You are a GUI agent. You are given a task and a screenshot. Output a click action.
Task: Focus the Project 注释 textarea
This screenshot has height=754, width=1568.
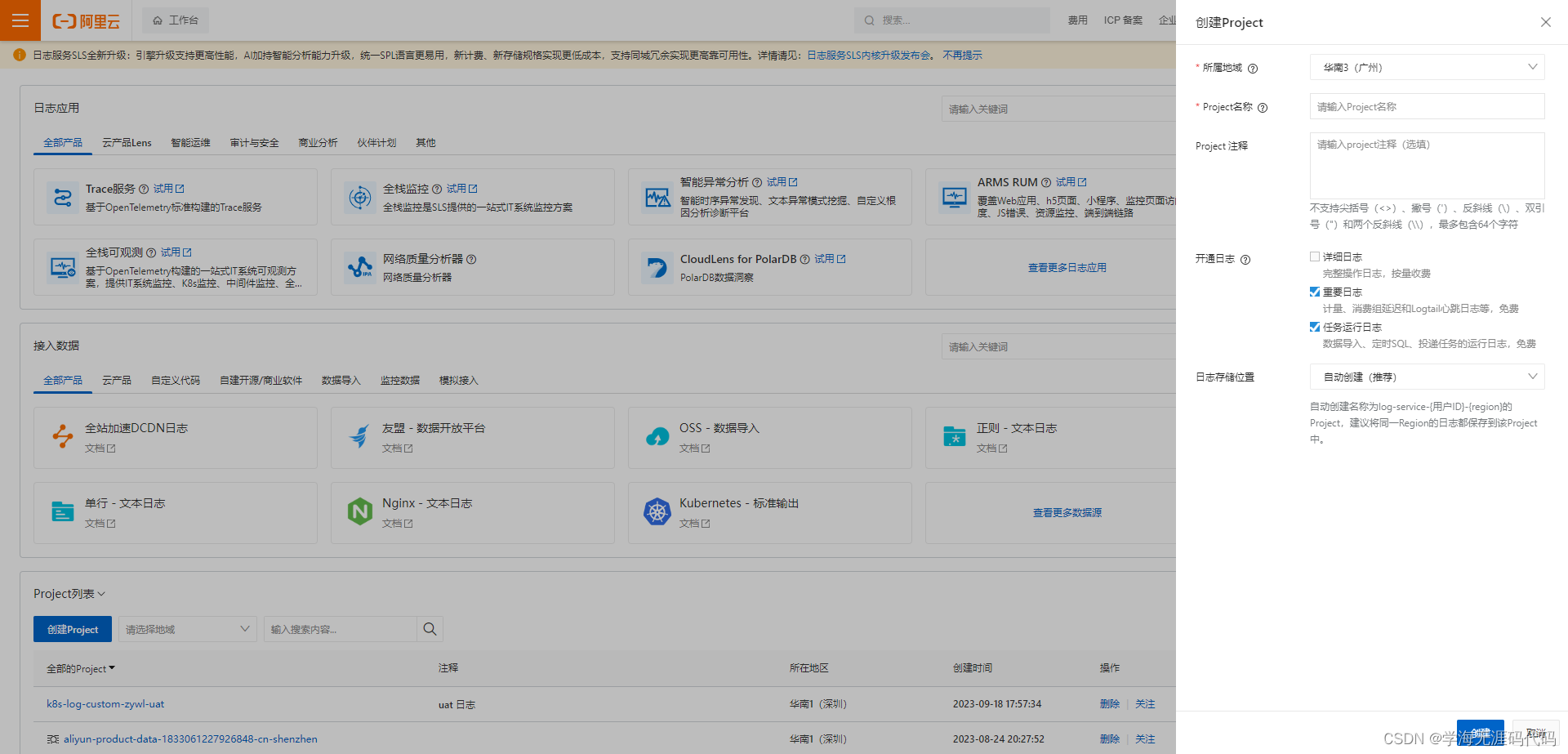click(x=1427, y=165)
